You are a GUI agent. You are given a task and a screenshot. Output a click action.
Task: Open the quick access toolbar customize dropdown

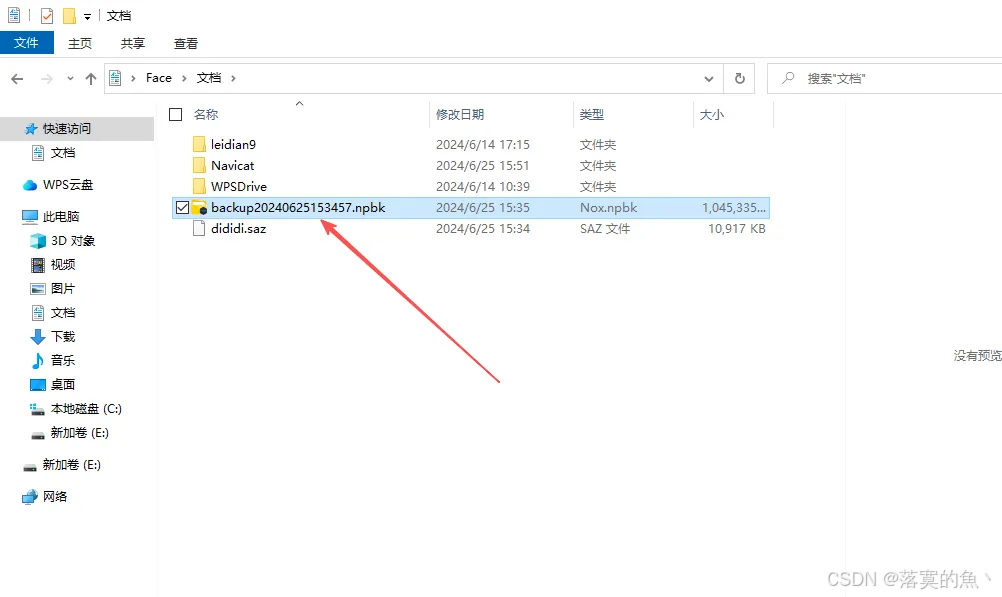88,17
